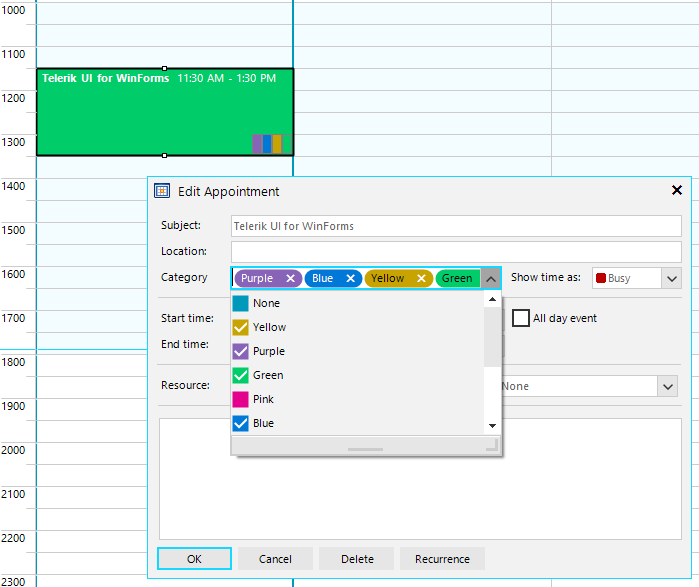Click the Subject text field

456,226
